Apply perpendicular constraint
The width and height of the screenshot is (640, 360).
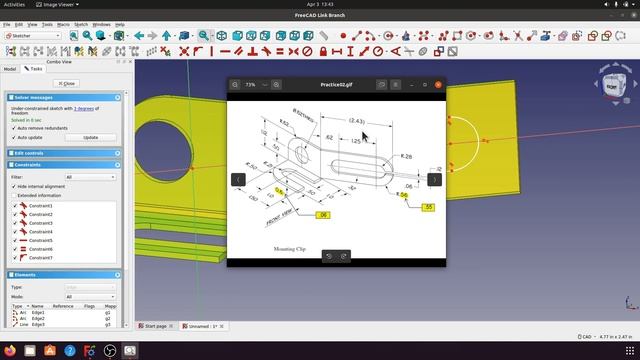[252, 52]
